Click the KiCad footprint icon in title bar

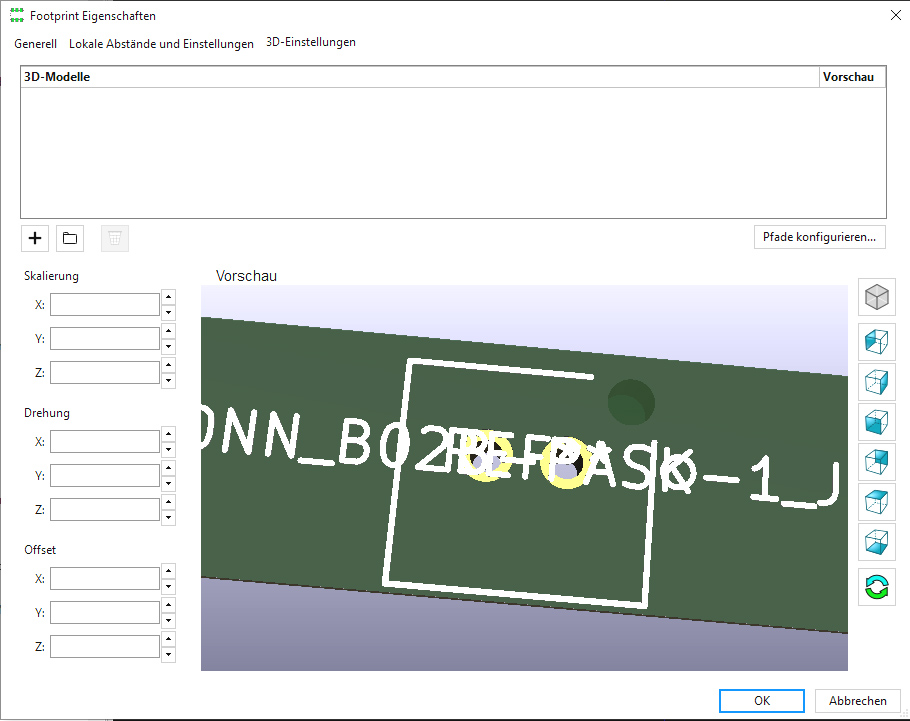point(17,16)
